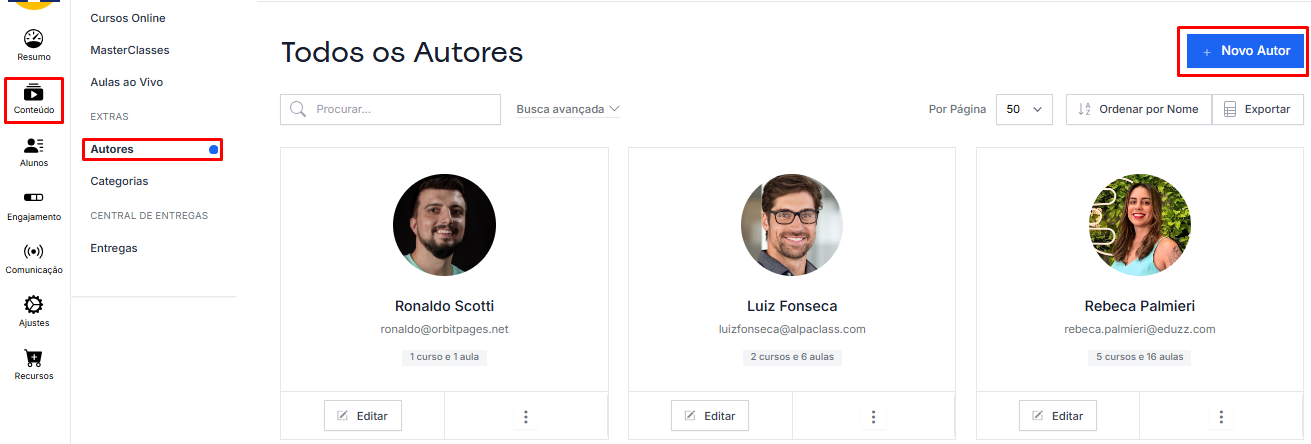The image size is (1311, 444).
Task: Go to the Alunos section icon
Action: [x=34, y=148]
